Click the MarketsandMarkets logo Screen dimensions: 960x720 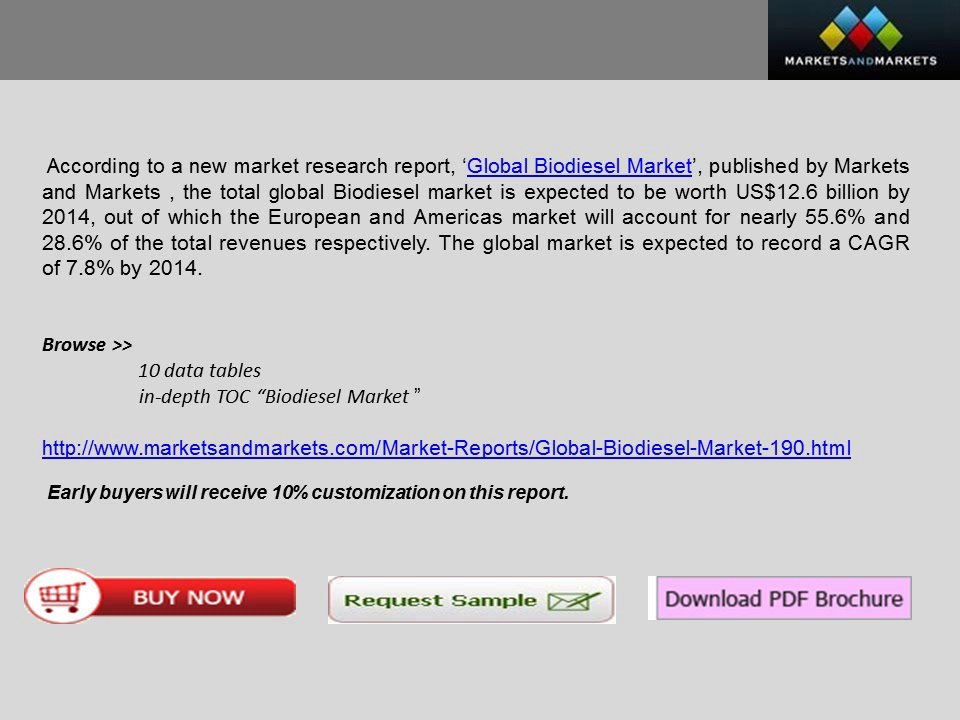863,40
